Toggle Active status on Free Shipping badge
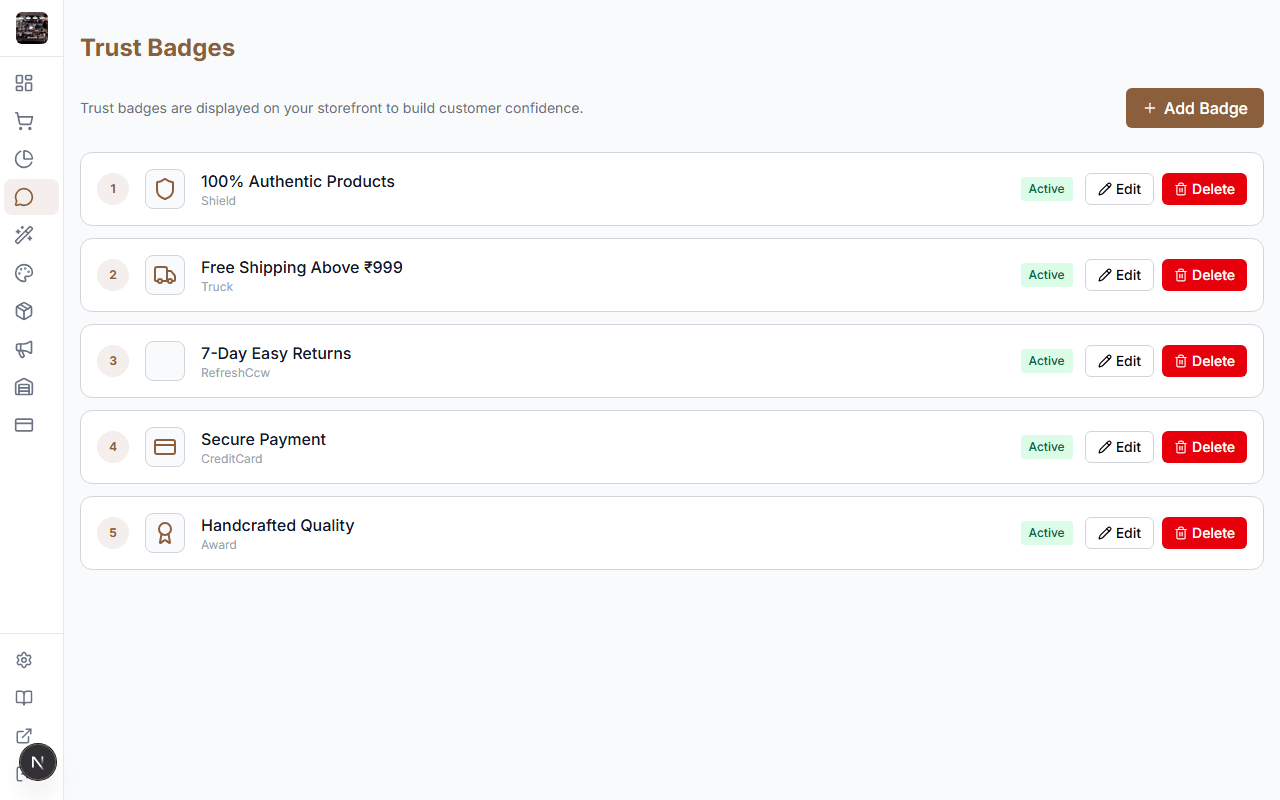Viewport: 1280px width, 800px height. [x=1046, y=275]
